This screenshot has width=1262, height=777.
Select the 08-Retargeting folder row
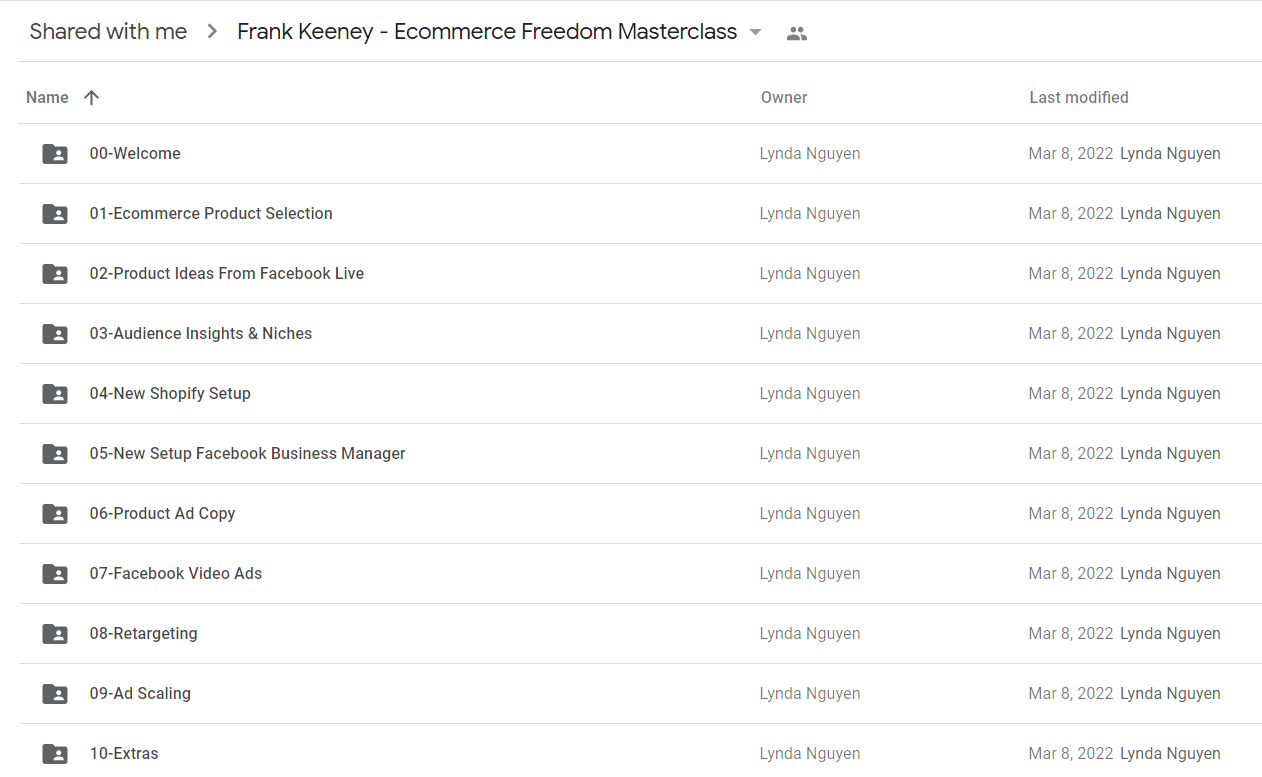click(x=640, y=634)
